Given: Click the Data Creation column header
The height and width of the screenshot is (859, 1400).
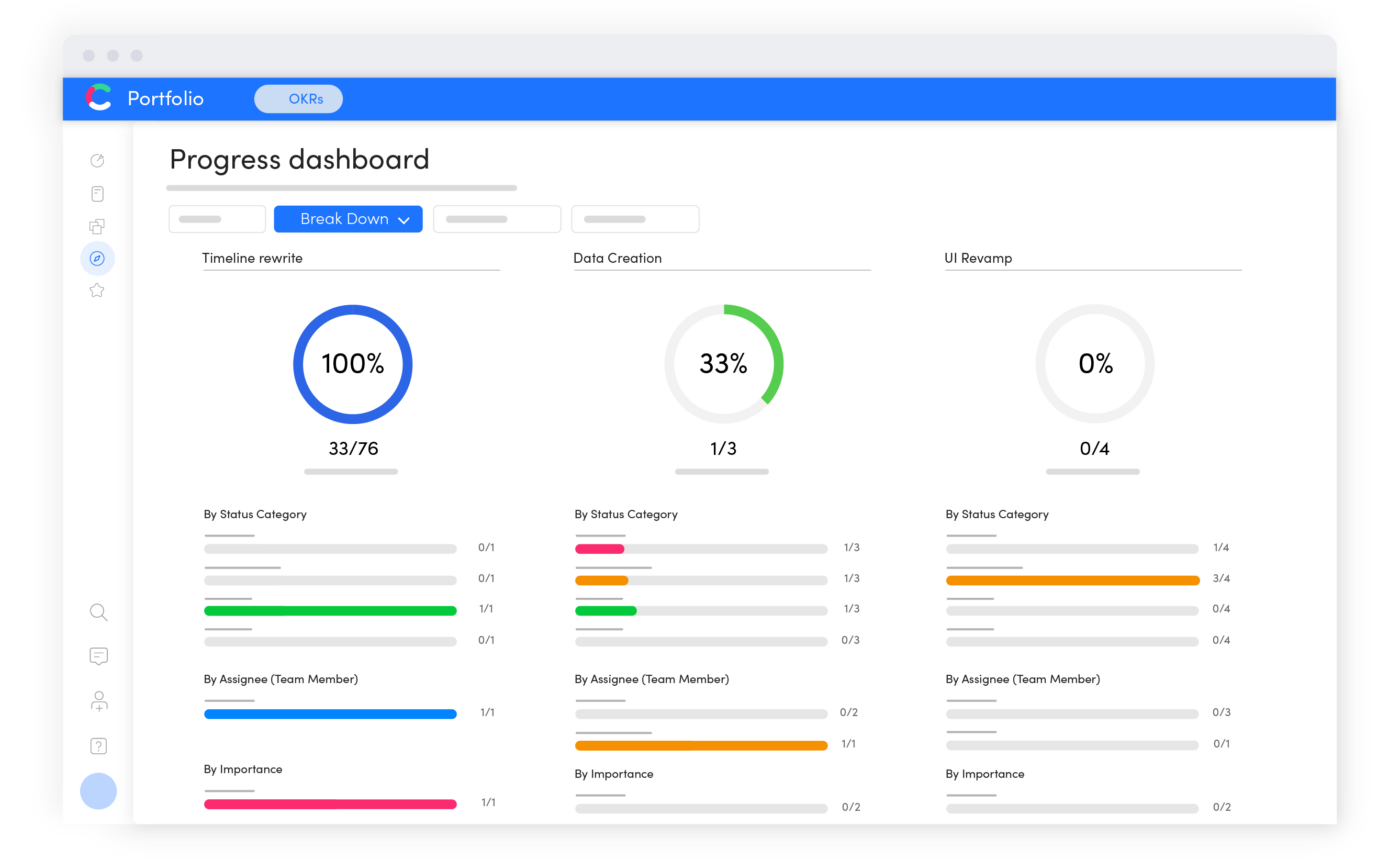Looking at the screenshot, I should (x=616, y=258).
